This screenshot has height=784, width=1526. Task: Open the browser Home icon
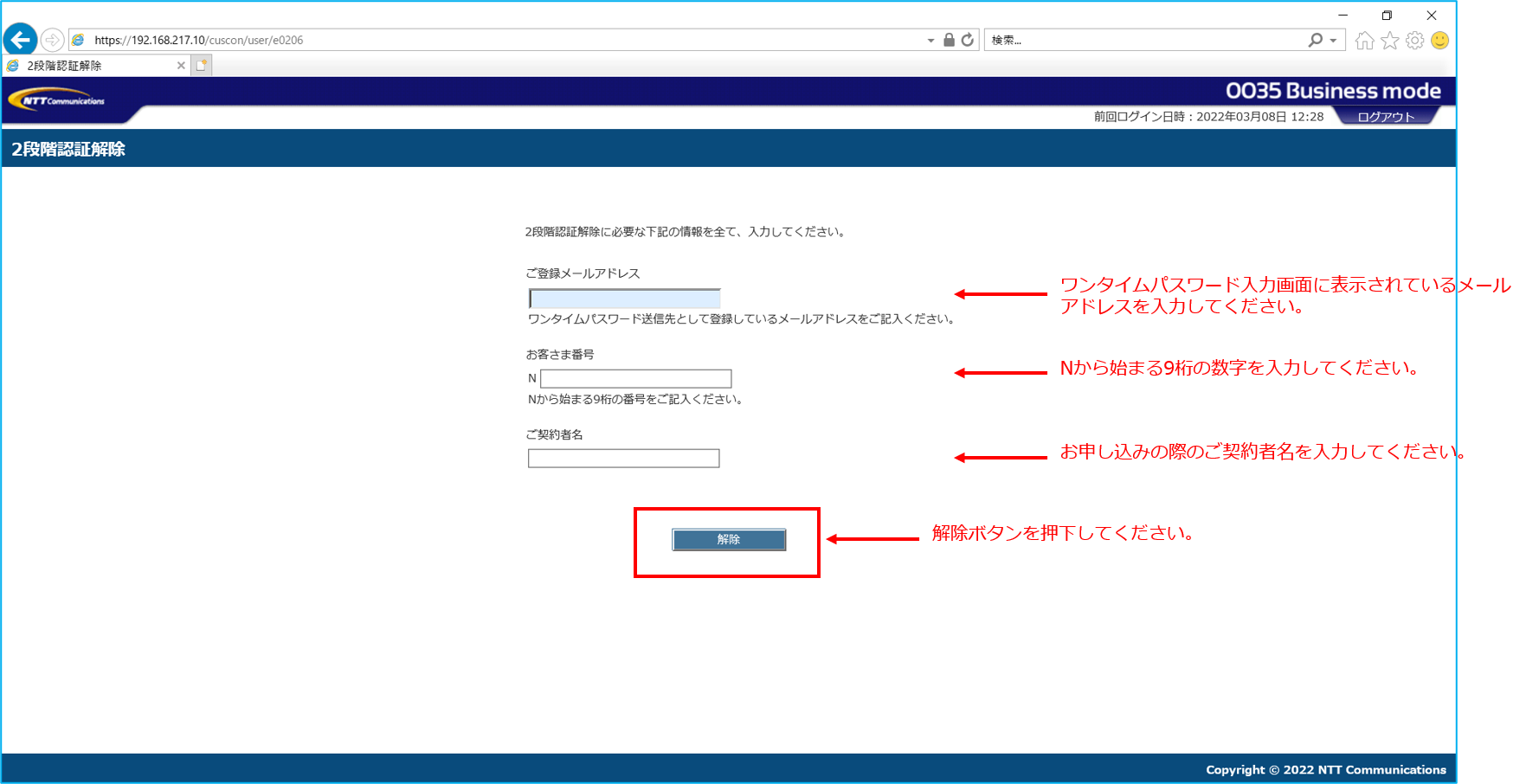coord(1364,41)
